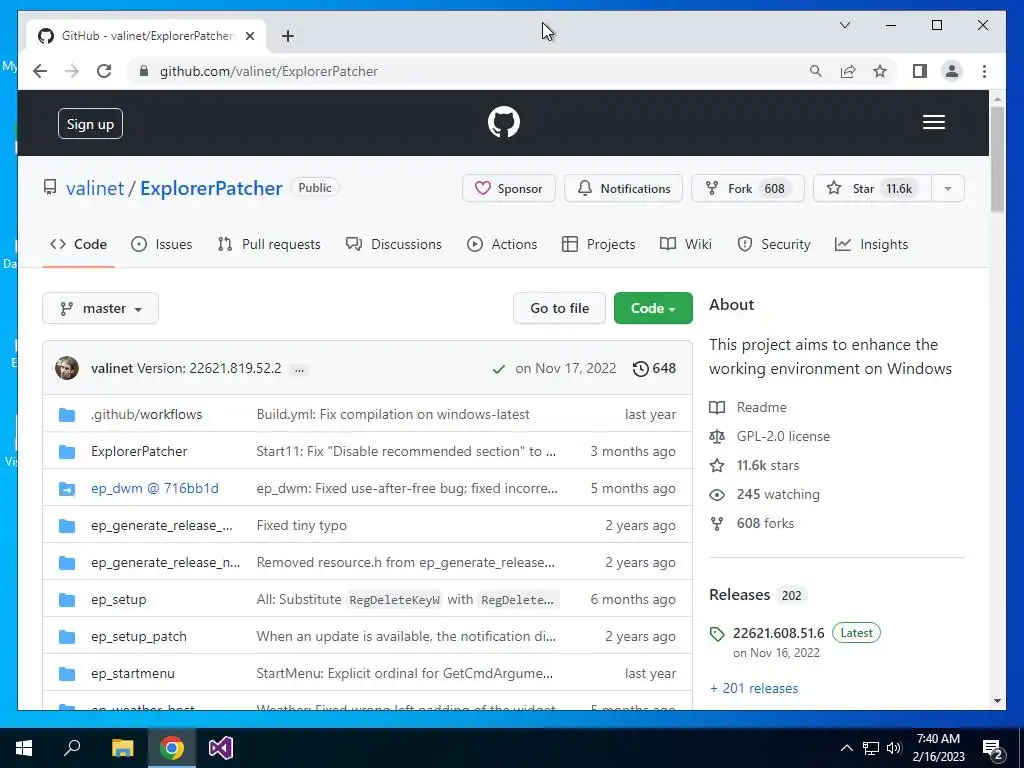Click the Sponsor button
1024x768 pixels.
click(509, 189)
